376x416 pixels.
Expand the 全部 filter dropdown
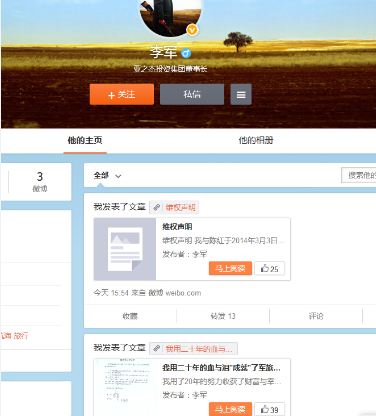click(x=107, y=176)
